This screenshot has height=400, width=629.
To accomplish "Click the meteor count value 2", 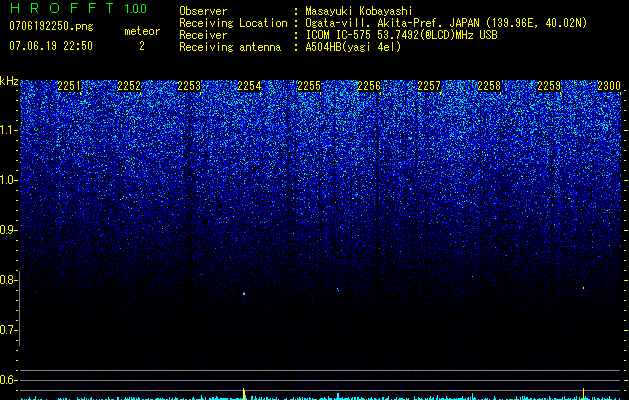I will pos(142,46).
